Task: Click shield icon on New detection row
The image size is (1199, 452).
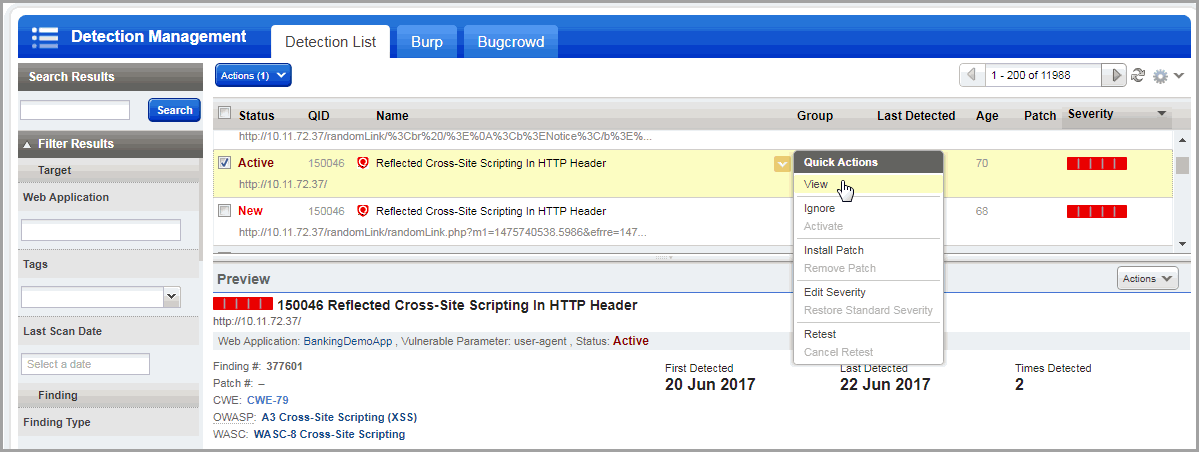Action: [364, 211]
